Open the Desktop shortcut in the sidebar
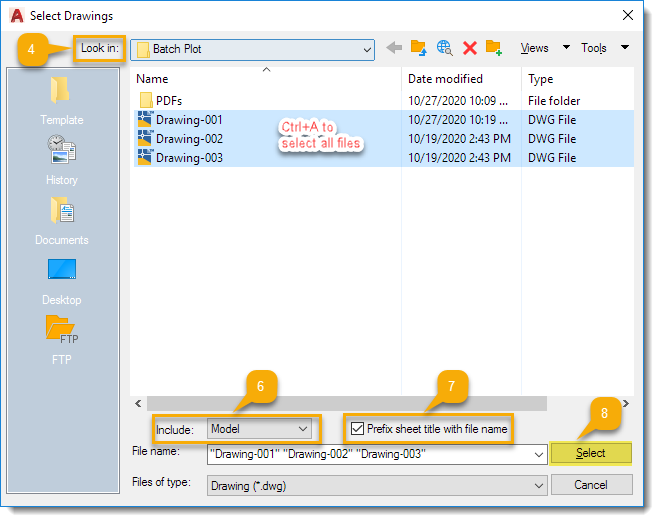 coord(61,282)
